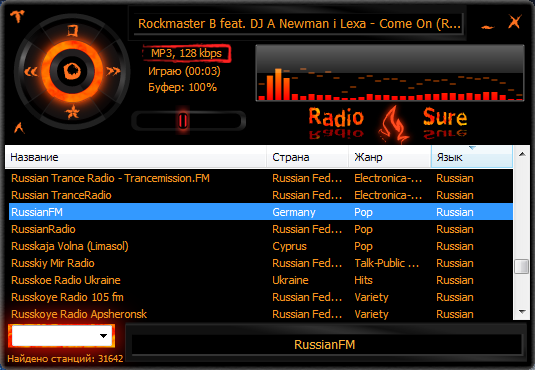
Task: Skip to next station with forward arrows
Action: (113, 71)
